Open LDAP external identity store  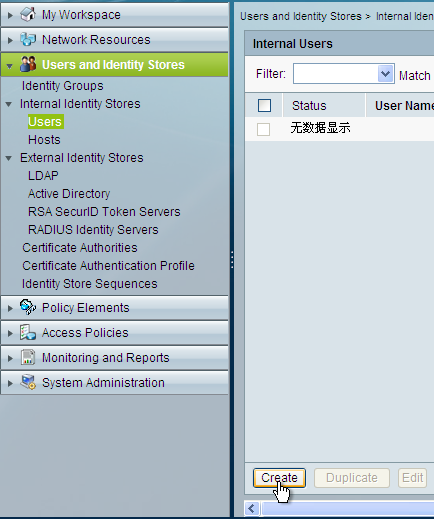click(43, 176)
